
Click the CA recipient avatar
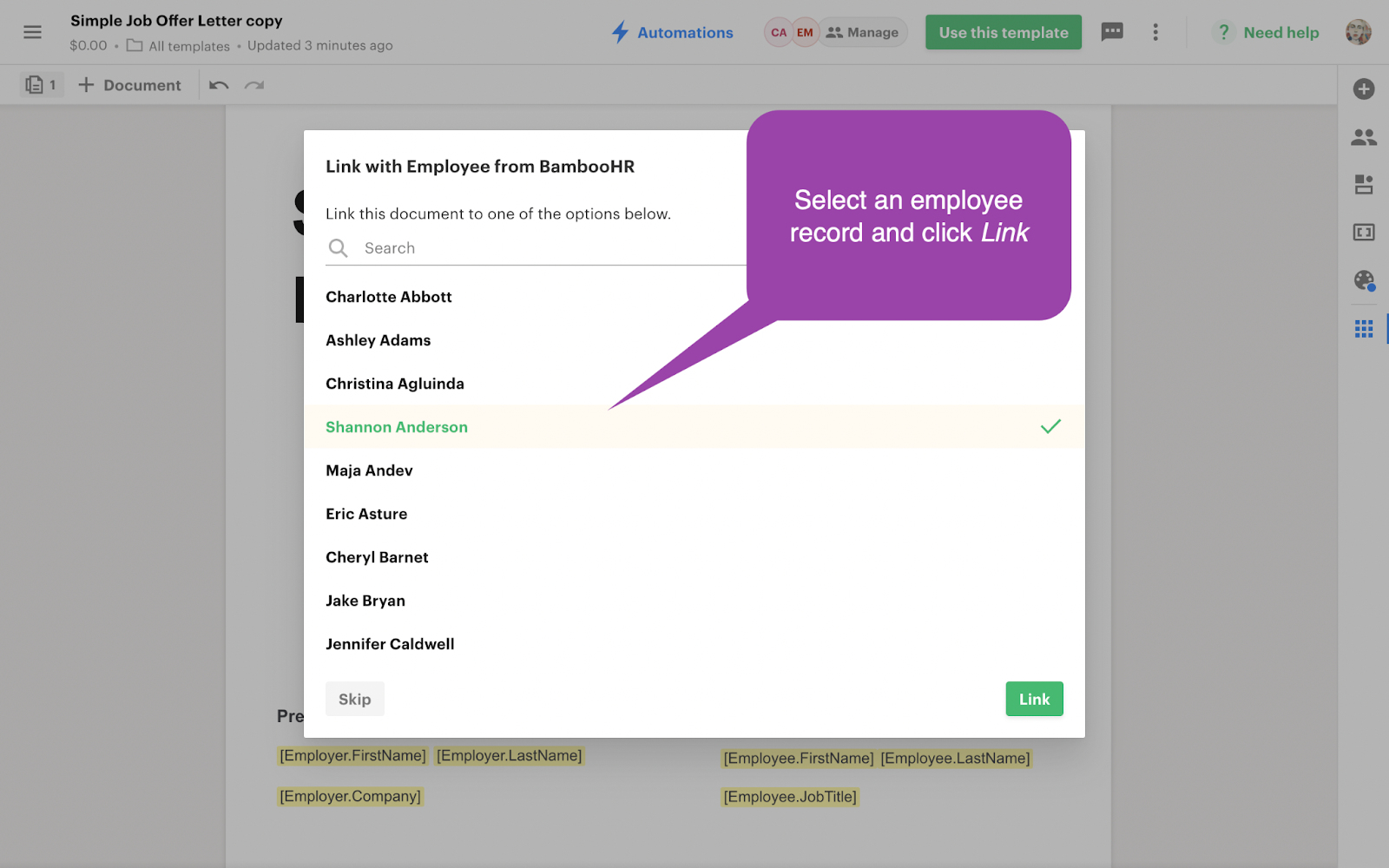779,32
